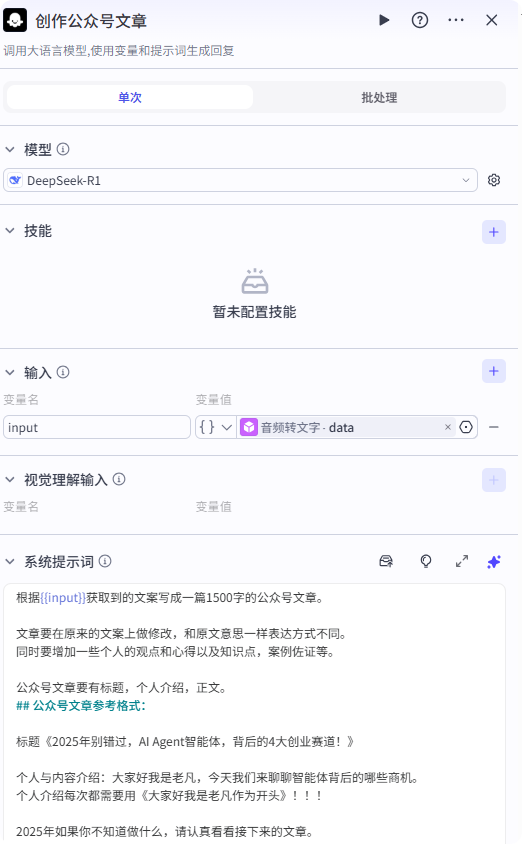Switch to the 批处理 tab
The width and height of the screenshot is (522, 844).
click(379, 97)
